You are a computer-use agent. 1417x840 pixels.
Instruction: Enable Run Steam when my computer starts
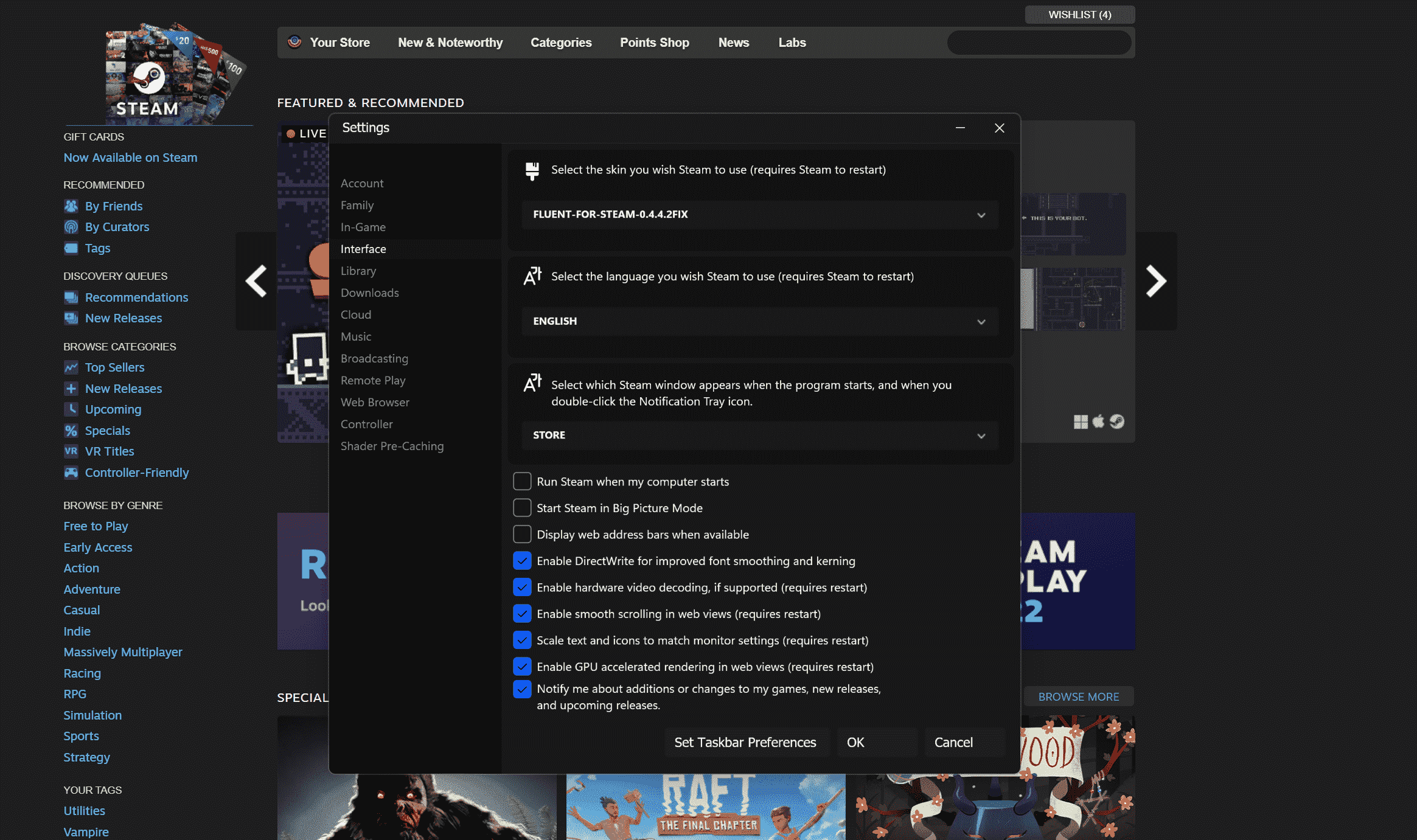point(522,481)
